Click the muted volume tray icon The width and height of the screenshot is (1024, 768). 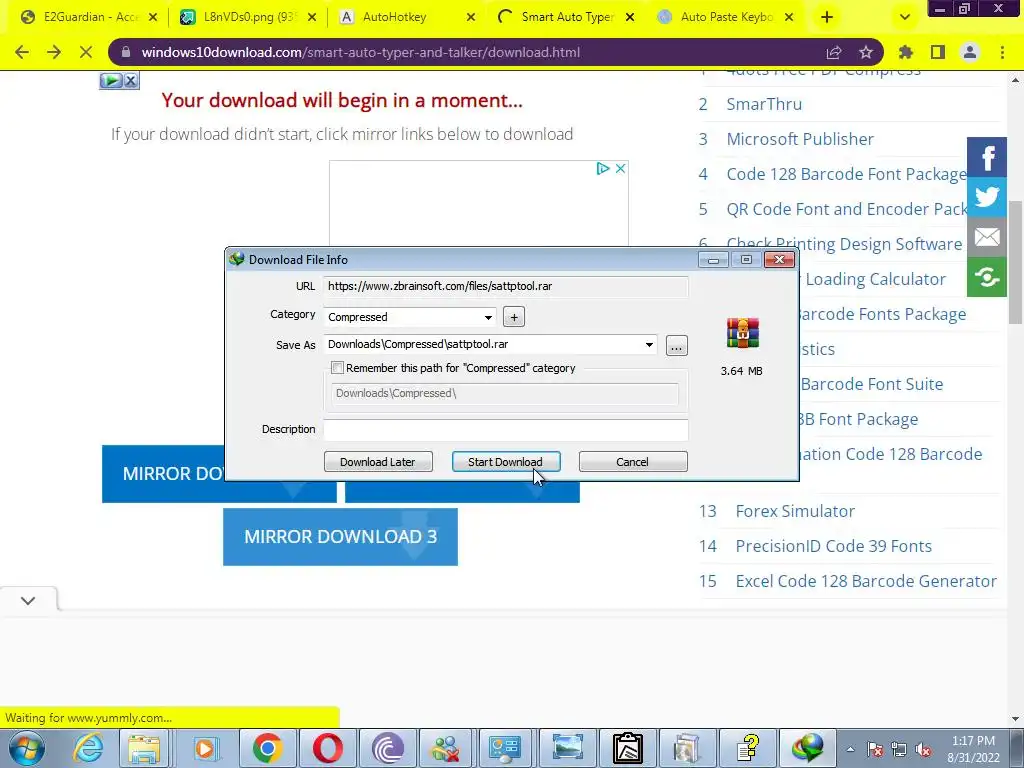tap(923, 749)
